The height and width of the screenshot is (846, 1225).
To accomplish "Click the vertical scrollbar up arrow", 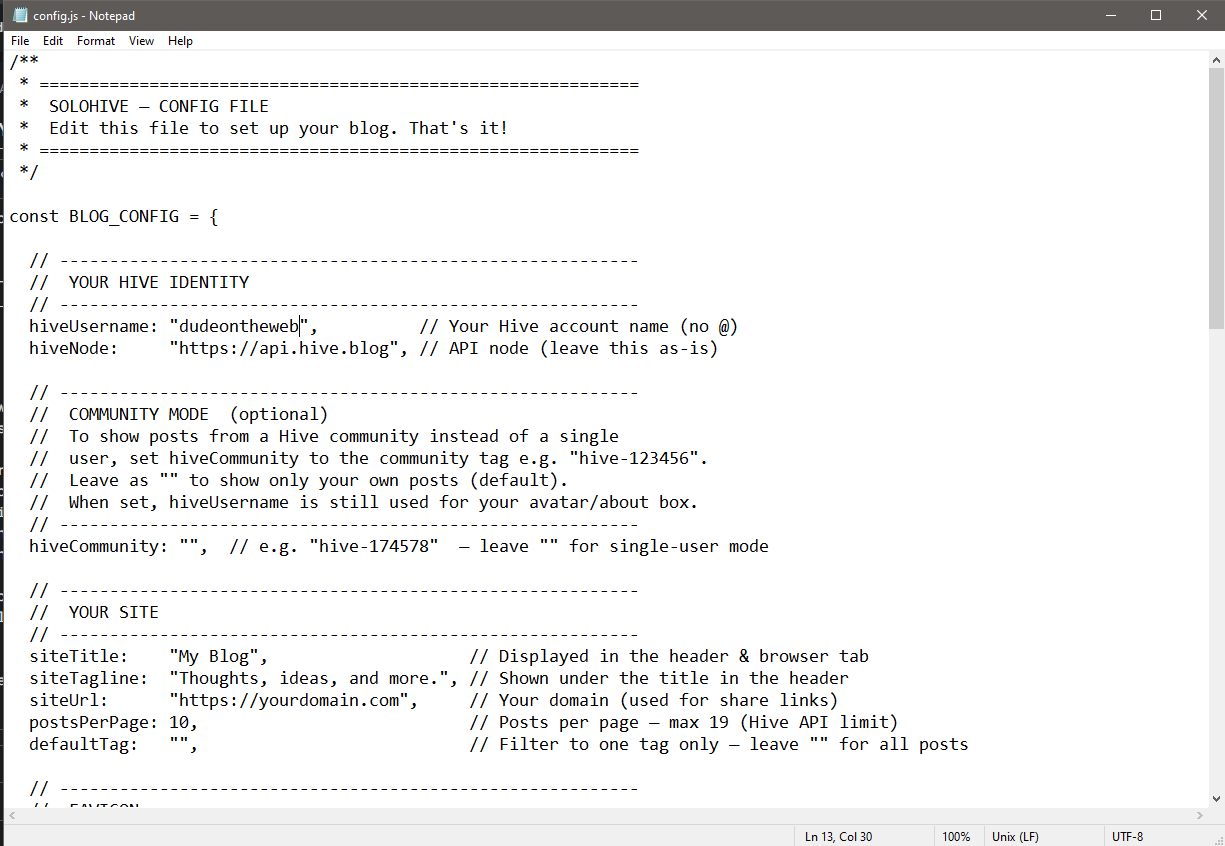I will 1216,59.
